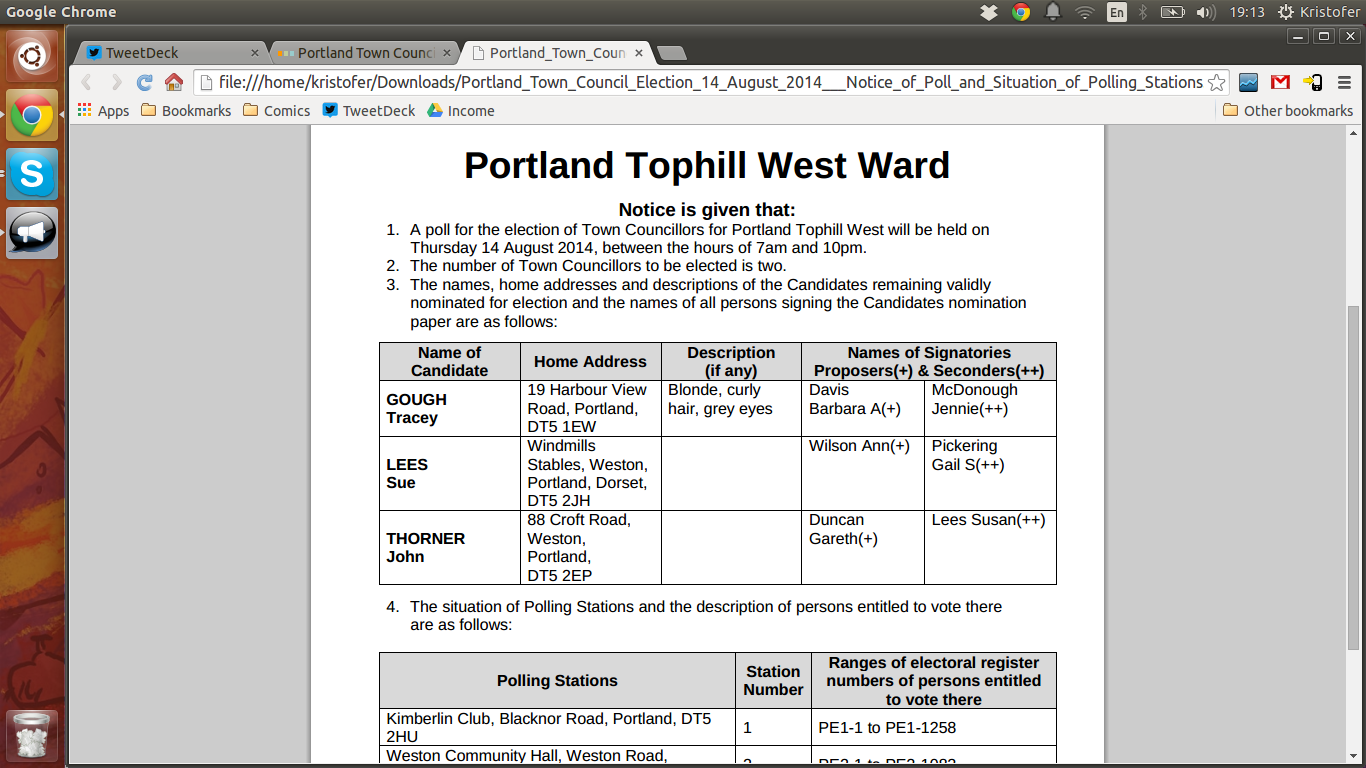Screen dimensions: 1366x768
Task: Open battery status indicator
Action: tap(1171, 12)
